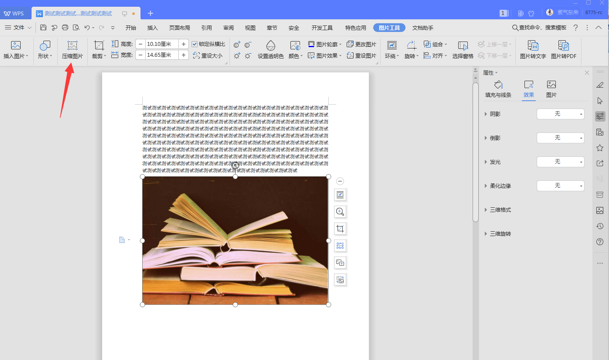This screenshot has width=609, height=360.
Task: Expand the 三维格式 3D format section
Action: click(498, 210)
